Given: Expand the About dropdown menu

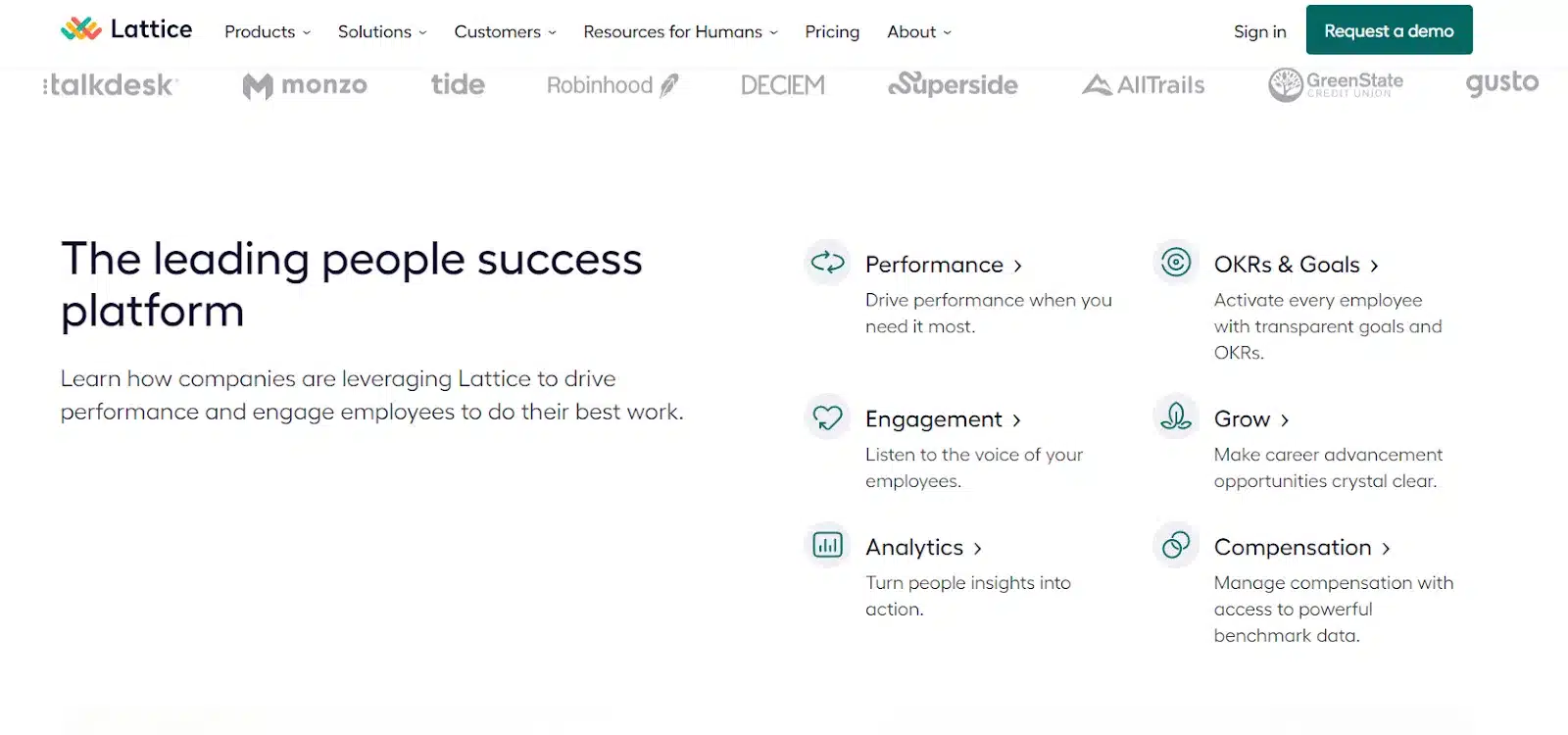Looking at the screenshot, I should pos(919,31).
